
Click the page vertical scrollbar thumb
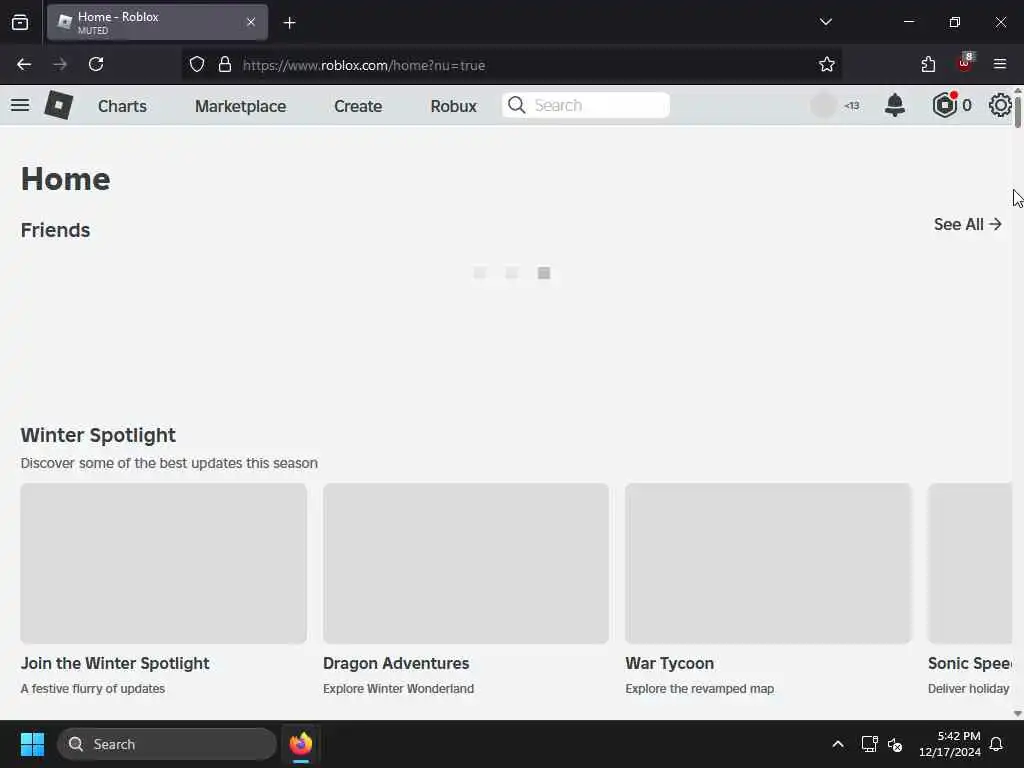[x=1017, y=111]
